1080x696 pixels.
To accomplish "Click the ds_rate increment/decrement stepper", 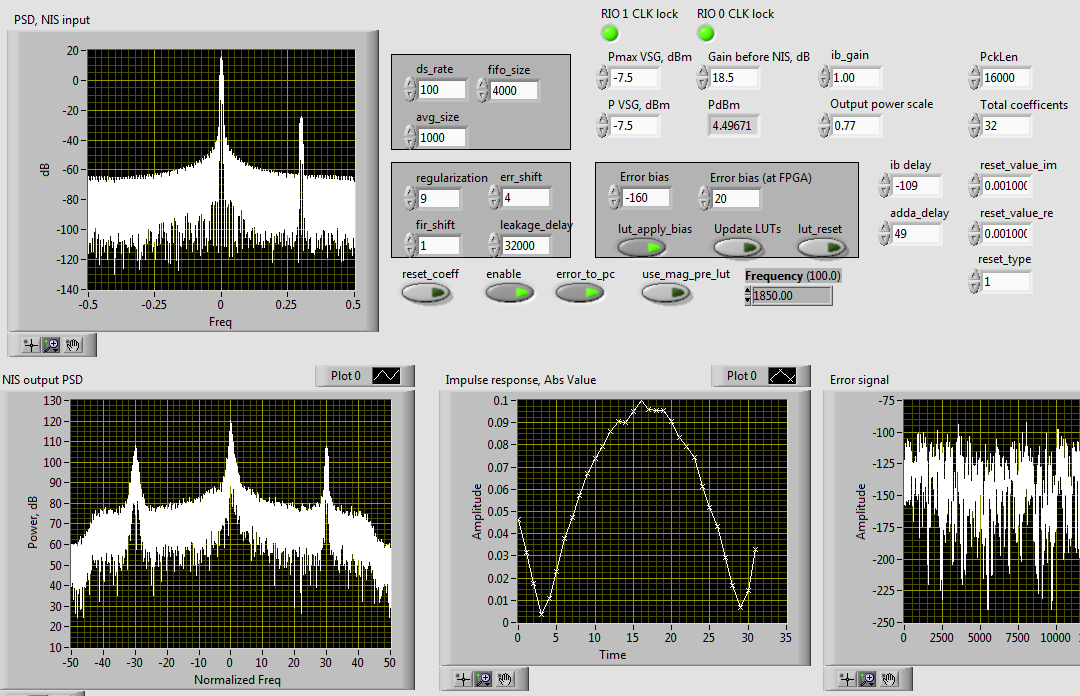I will 410,90.
